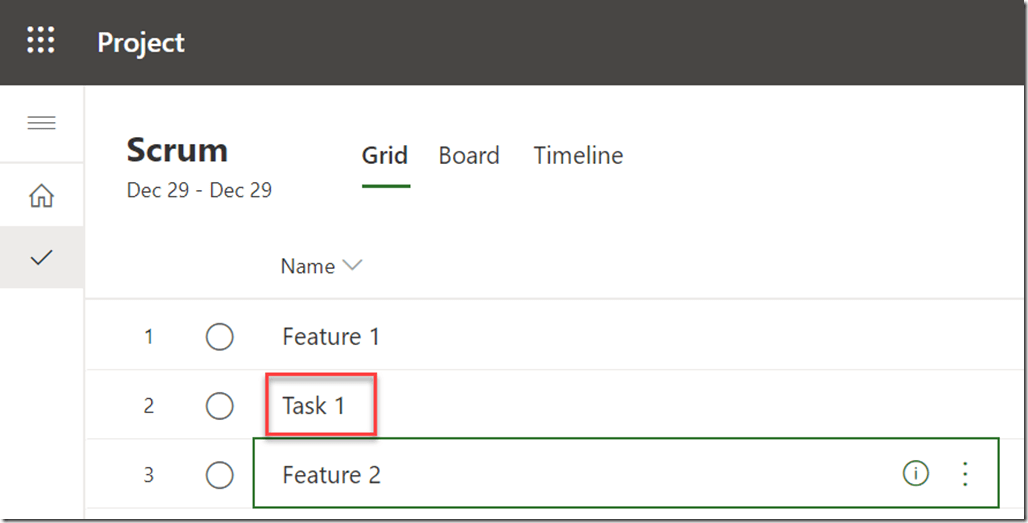This screenshot has width=1028, height=523.
Task: Mark Feature 2 as complete
Action: pos(219,475)
